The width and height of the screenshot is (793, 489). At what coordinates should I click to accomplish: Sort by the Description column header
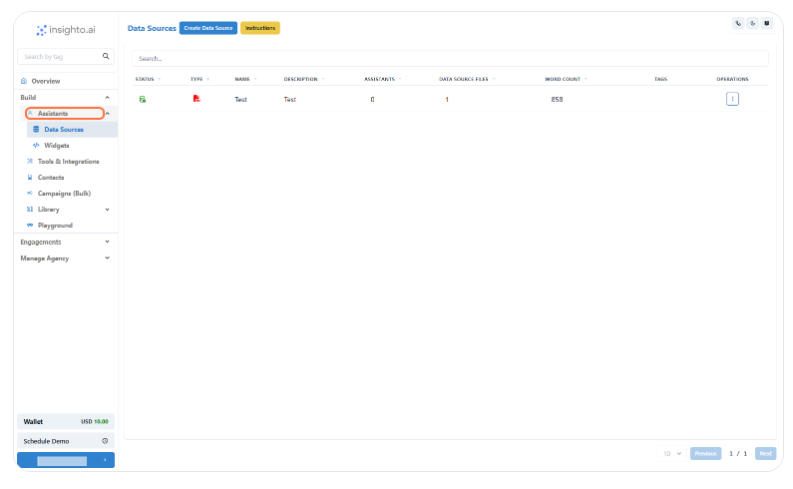[304, 79]
